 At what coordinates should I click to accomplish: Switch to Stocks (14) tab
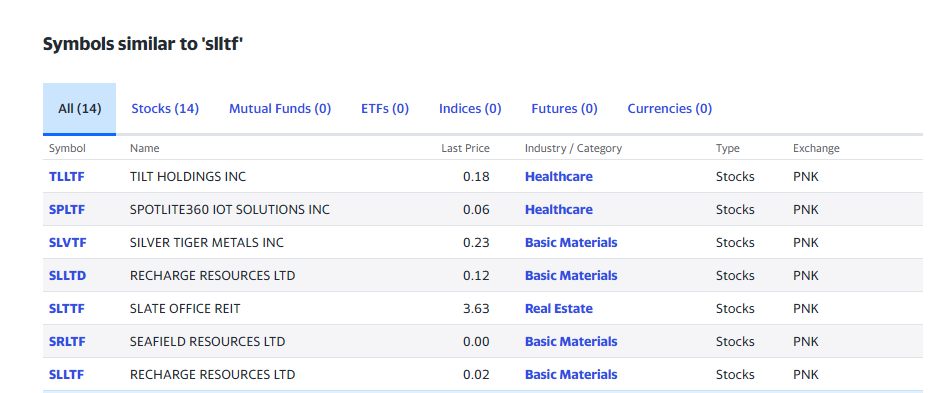pos(165,109)
